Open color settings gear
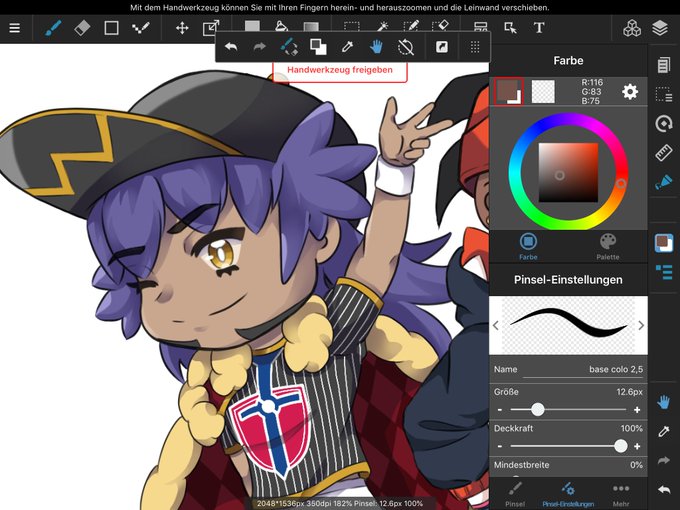Screen dimensions: 680x510 click(x=630, y=92)
